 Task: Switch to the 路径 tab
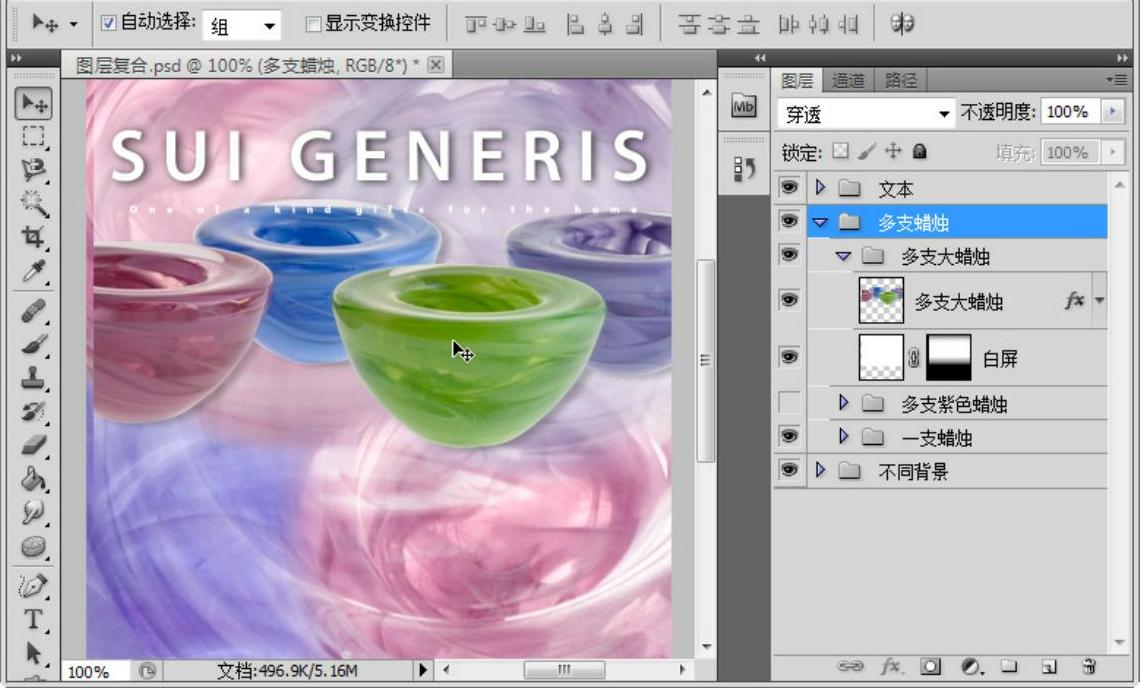(900, 81)
